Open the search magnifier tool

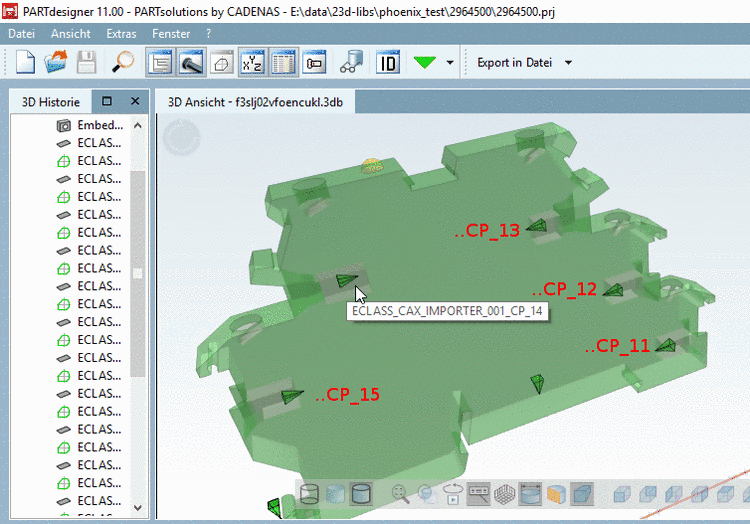point(123,62)
